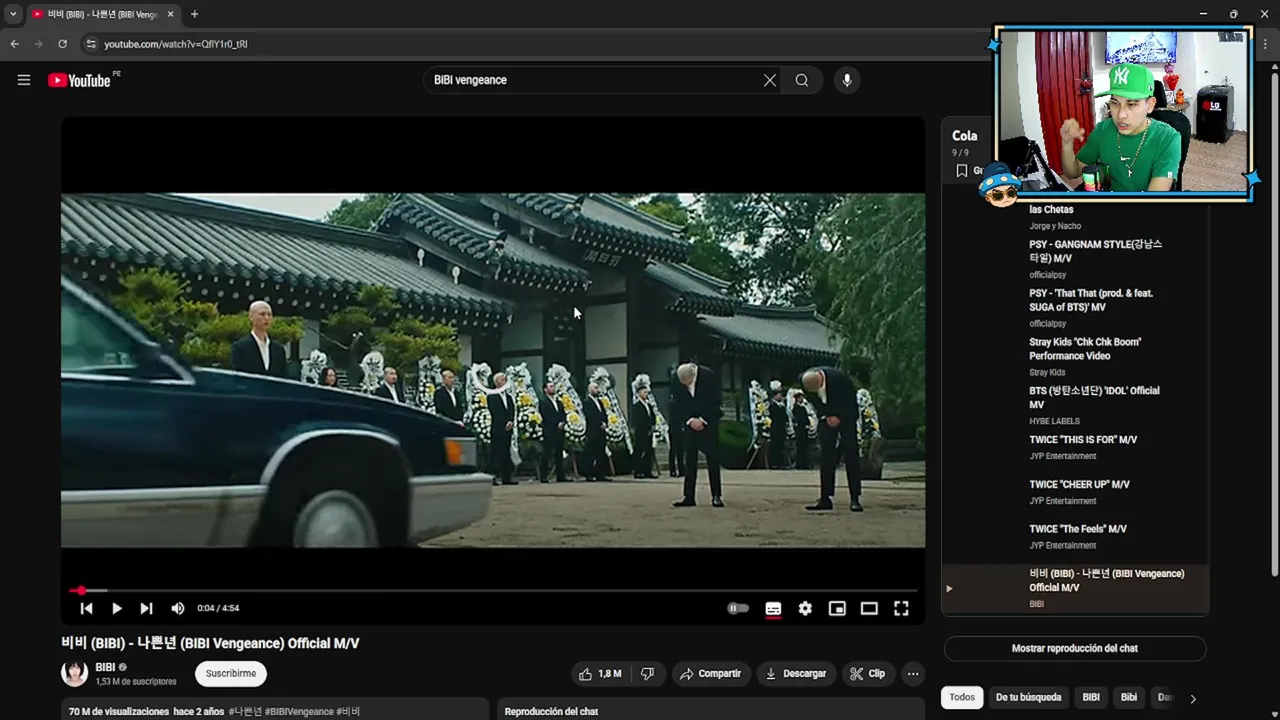Play BTS IDOL Official MV
1280x720 pixels.
pyautogui.click(x=1075, y=405)
